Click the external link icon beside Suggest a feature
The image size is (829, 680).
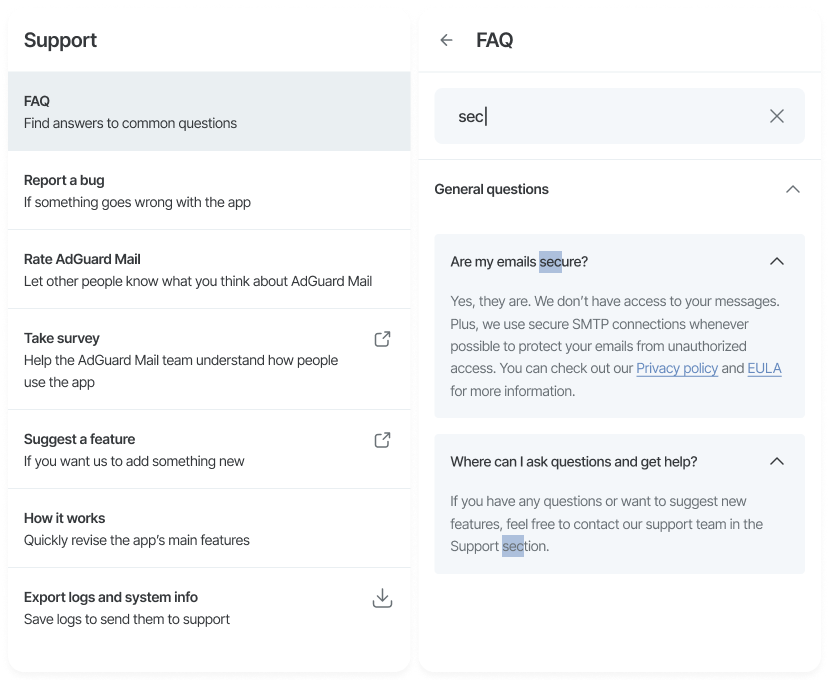[x=382, y=440]
